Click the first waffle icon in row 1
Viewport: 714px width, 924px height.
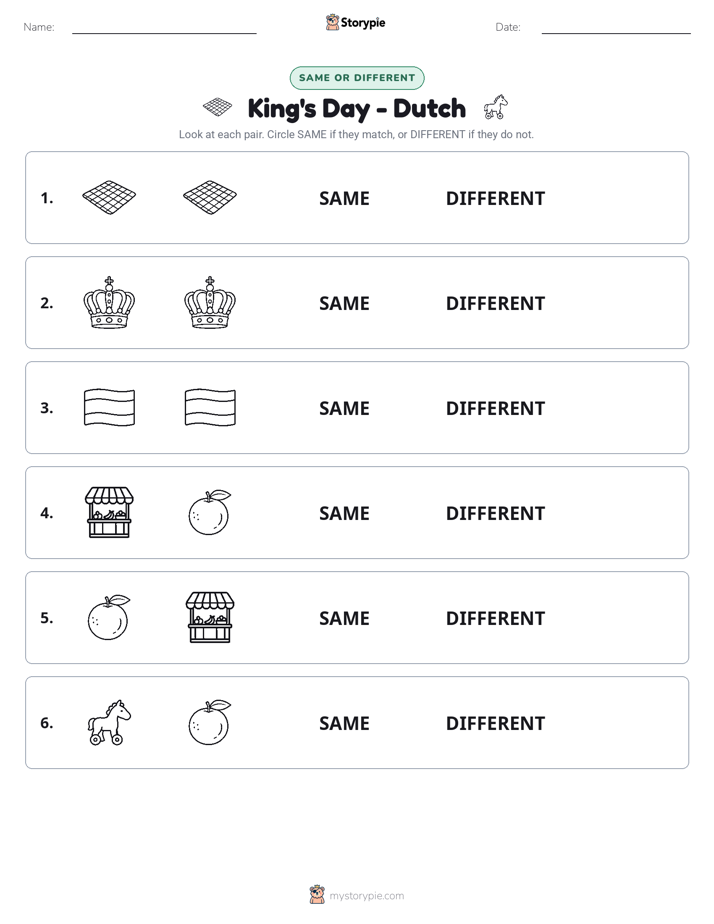(x=109, y=197)
